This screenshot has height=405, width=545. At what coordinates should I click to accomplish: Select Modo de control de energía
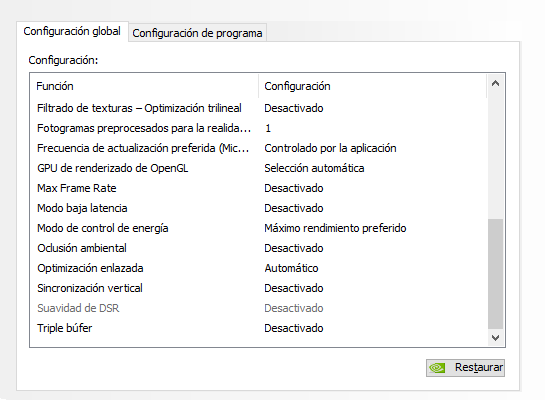[259, 228]
